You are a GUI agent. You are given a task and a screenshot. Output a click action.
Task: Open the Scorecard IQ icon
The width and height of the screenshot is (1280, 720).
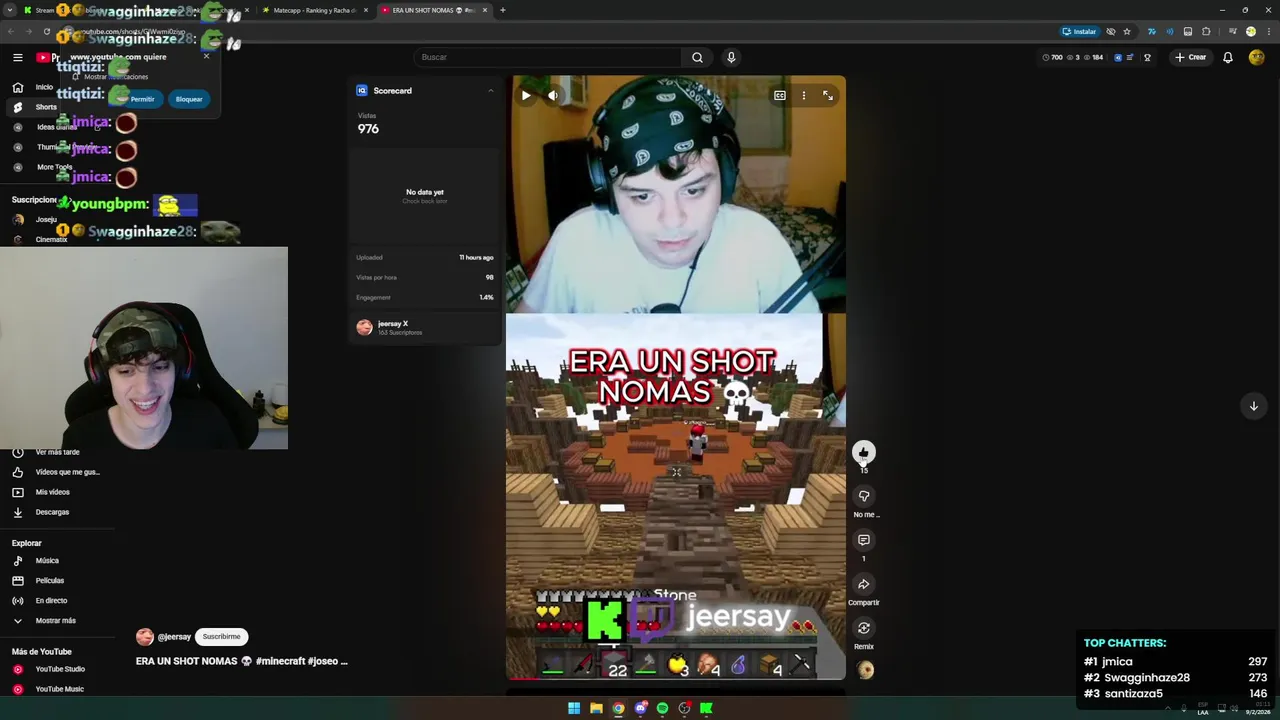pyautogui.click(x=362, y=91)
